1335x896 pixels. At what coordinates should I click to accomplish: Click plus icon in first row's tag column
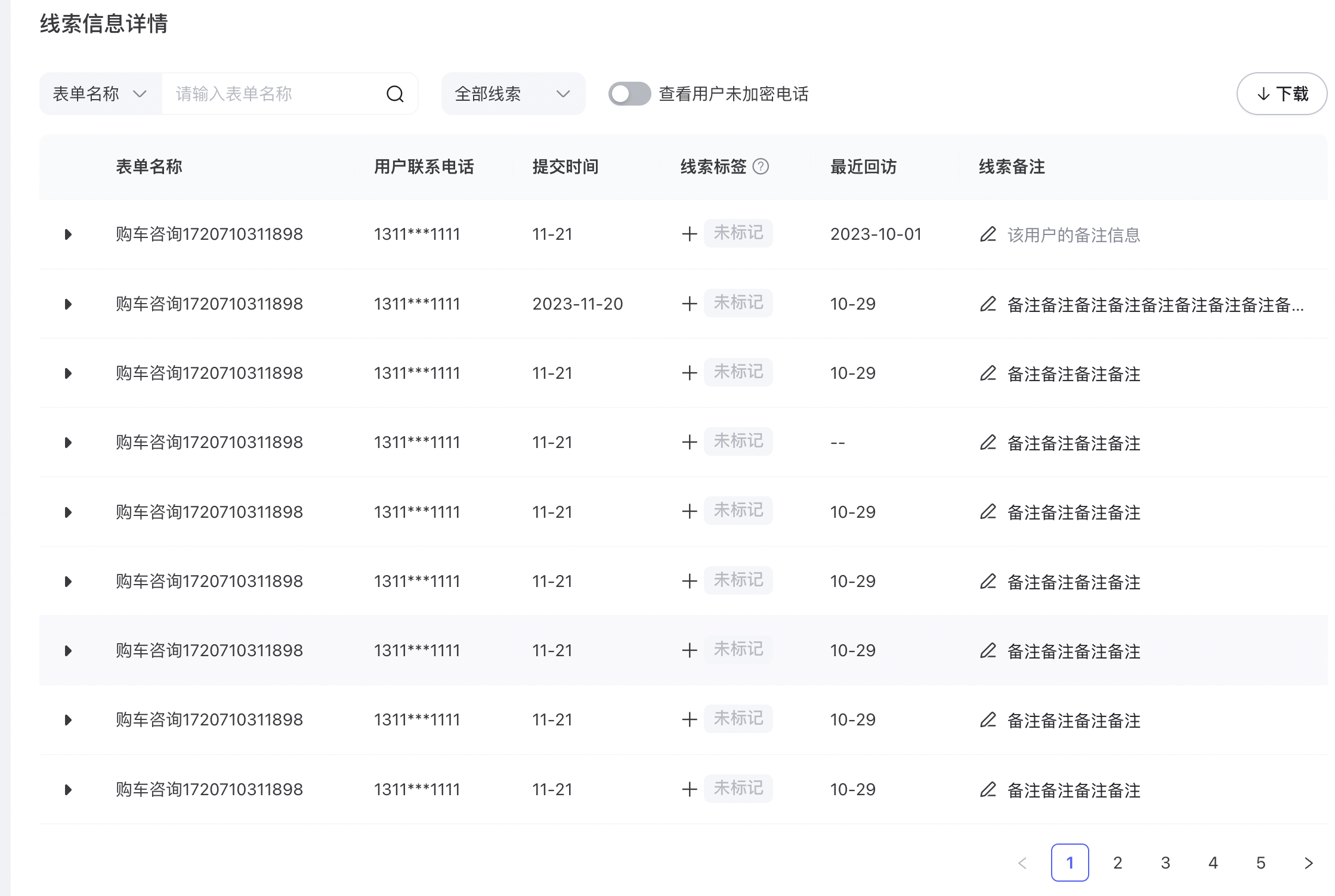pyautogui.click(x=690, y=234)
